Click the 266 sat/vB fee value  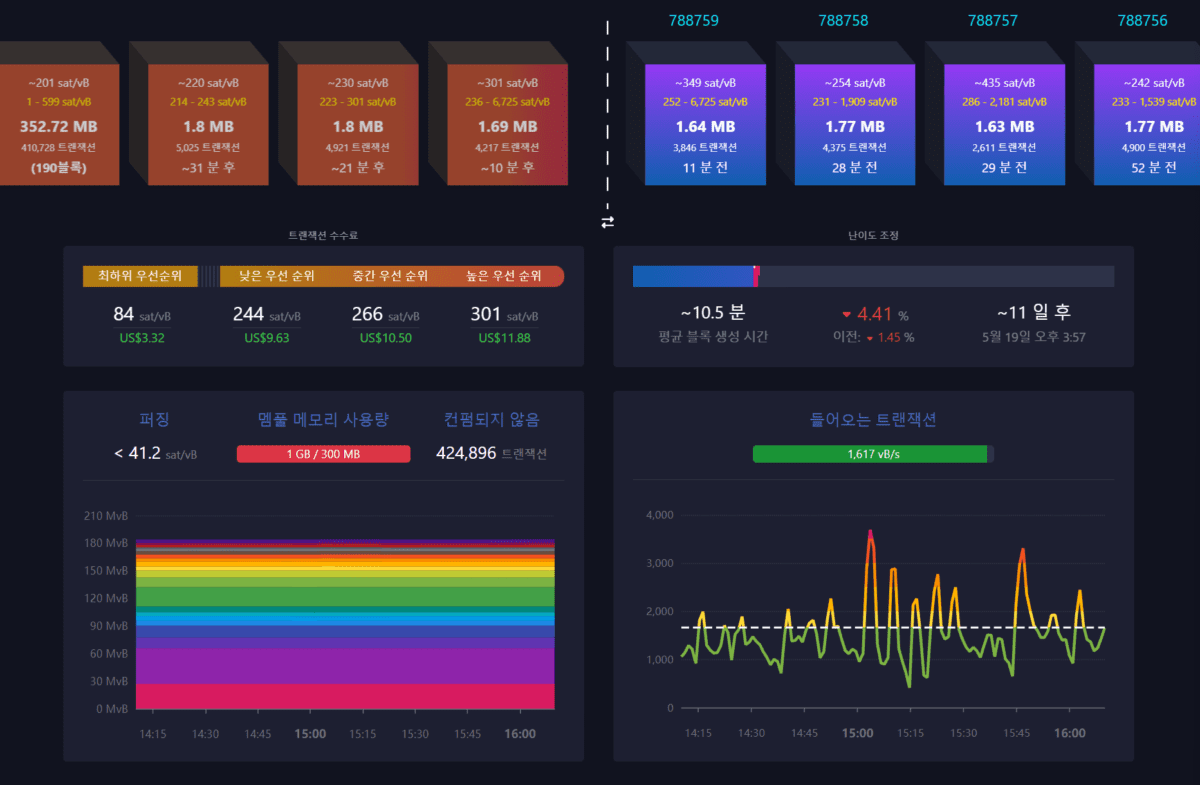click(385, 315)
